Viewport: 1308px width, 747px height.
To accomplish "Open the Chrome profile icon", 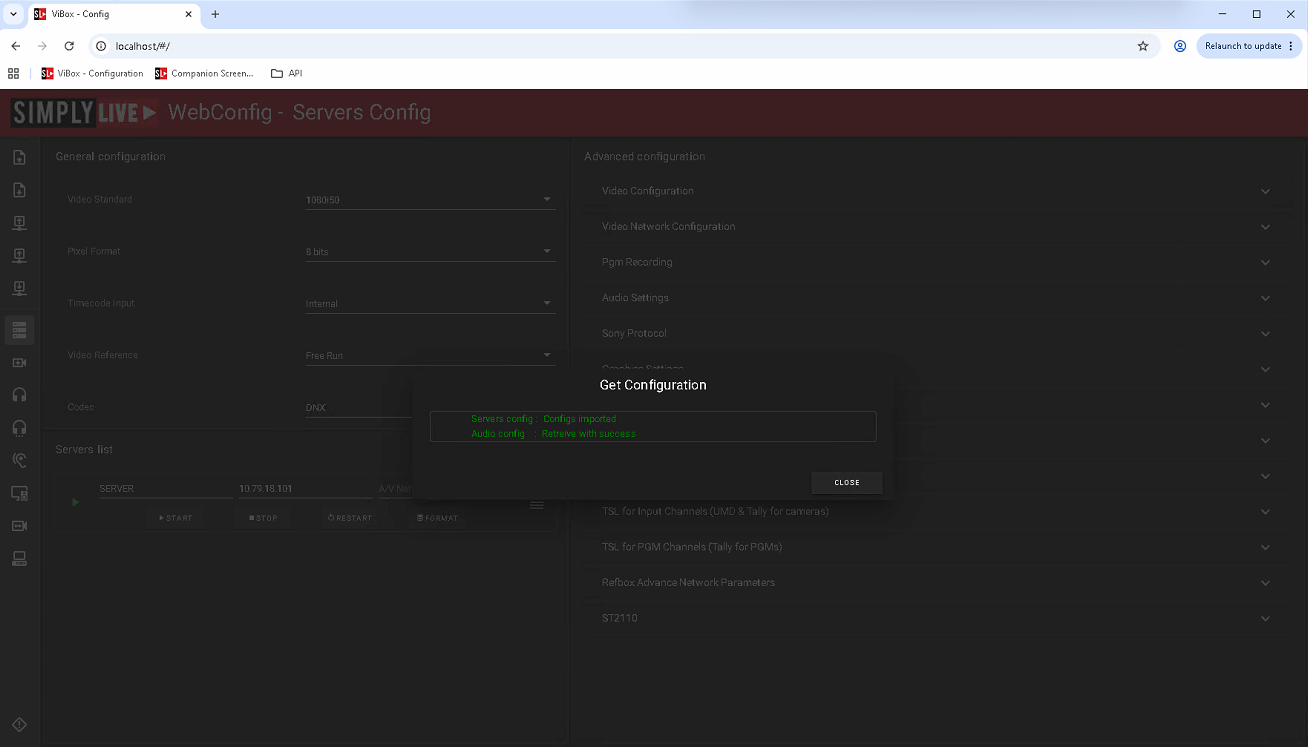I will point(1180,46).
